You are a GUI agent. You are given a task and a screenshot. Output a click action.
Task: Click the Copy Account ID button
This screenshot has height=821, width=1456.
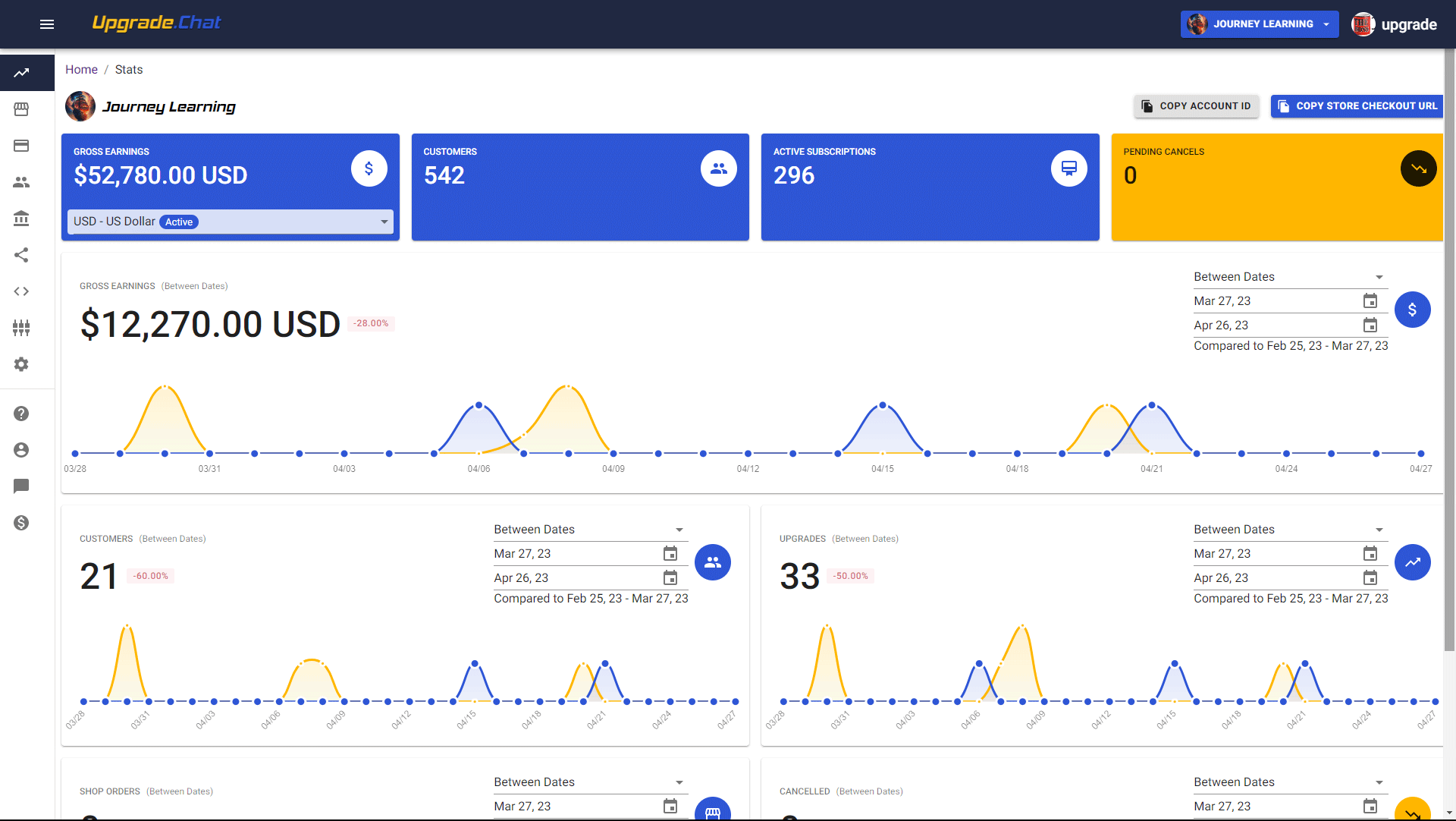pos(1197,106)
